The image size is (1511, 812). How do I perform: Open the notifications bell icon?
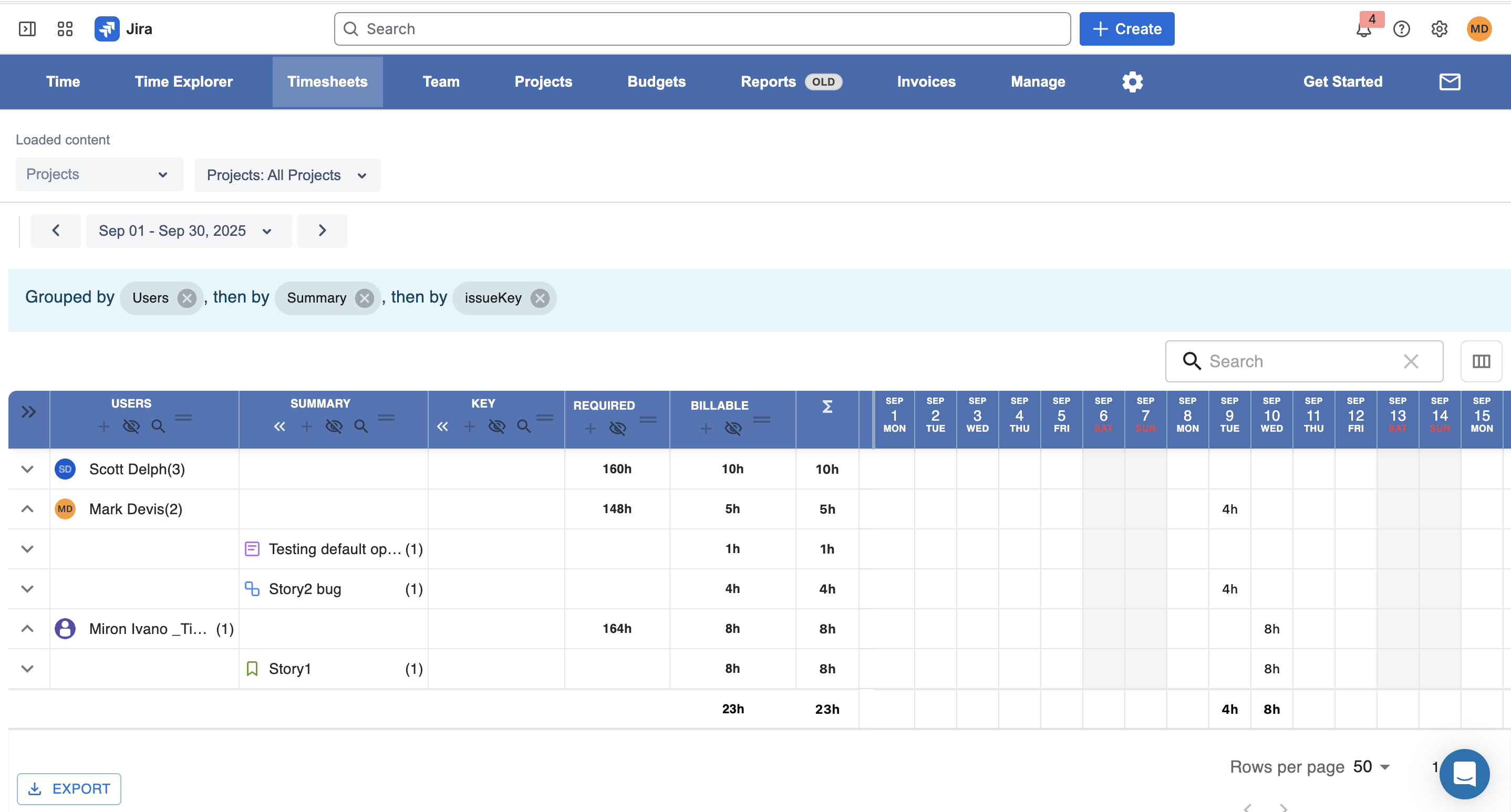1364,29
